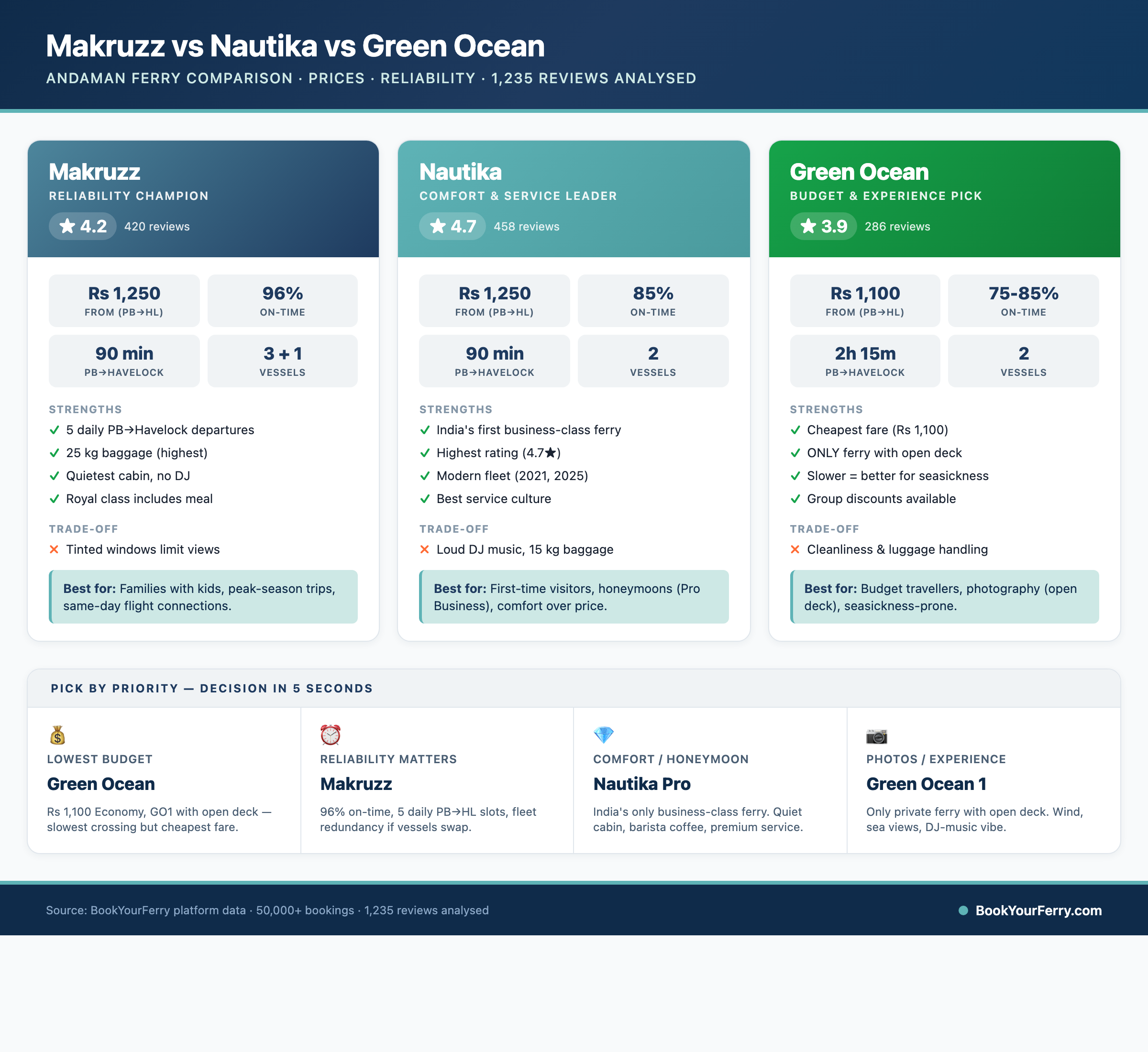
Task: Click the '286 reviews' text
Action: point(897,227)
